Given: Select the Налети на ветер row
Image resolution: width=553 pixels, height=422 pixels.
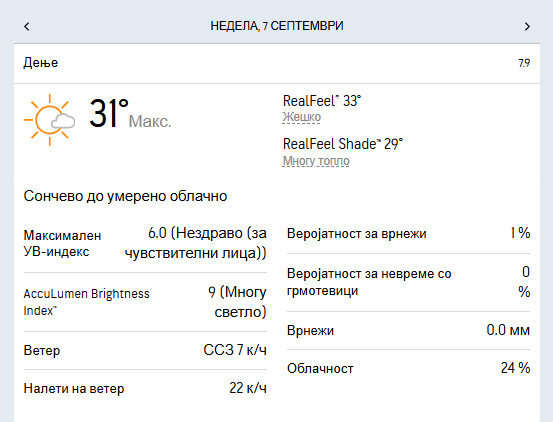Looking at the screenshot, I should coord(145,389).
